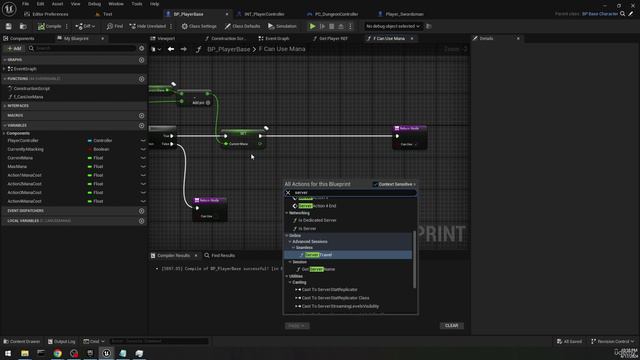Toggle Hide Unrelated nodes
Screen dimensions: 640x360
coord(148,26)
